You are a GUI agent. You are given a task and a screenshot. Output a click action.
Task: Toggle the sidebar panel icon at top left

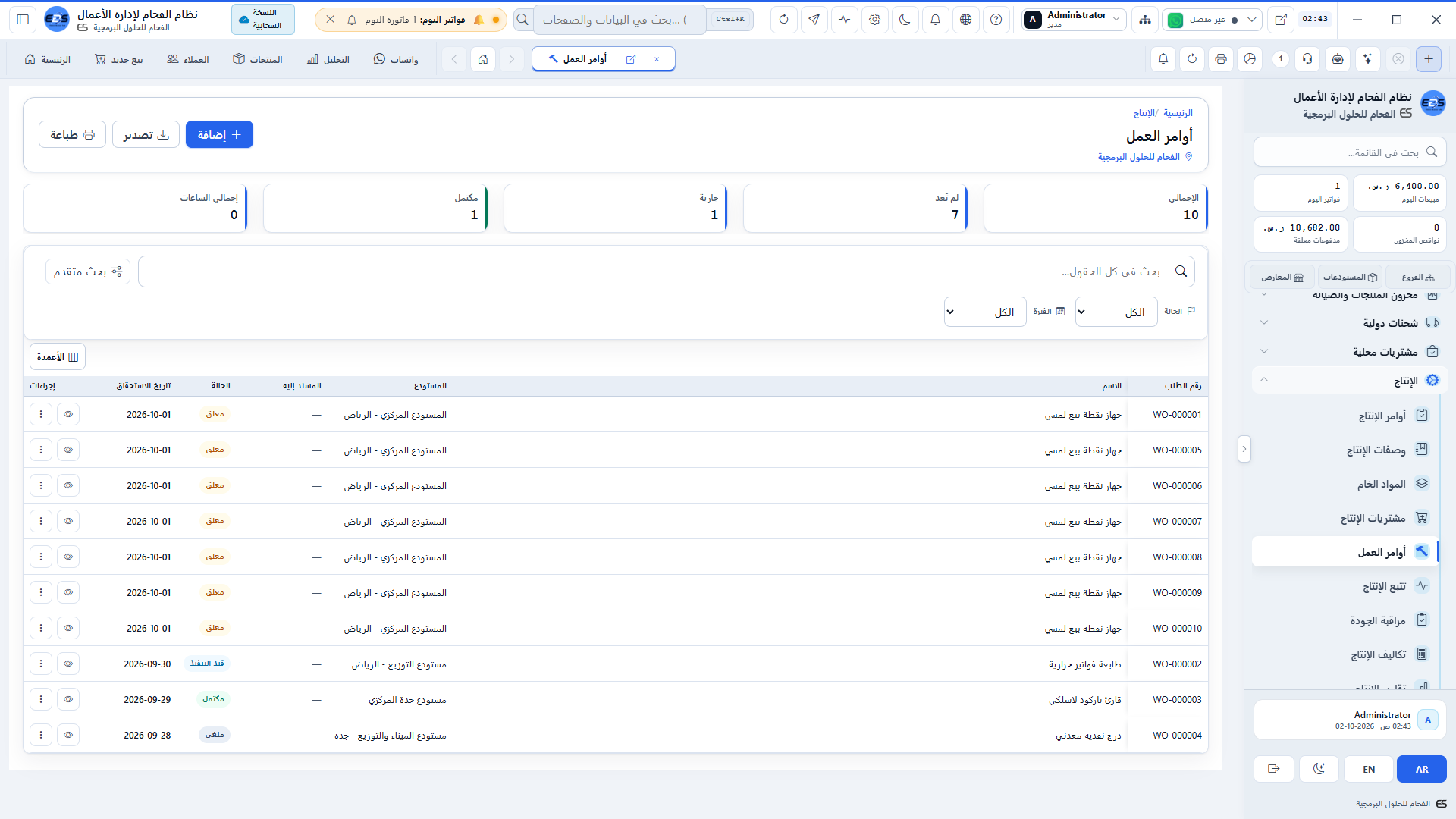point(23,20)
